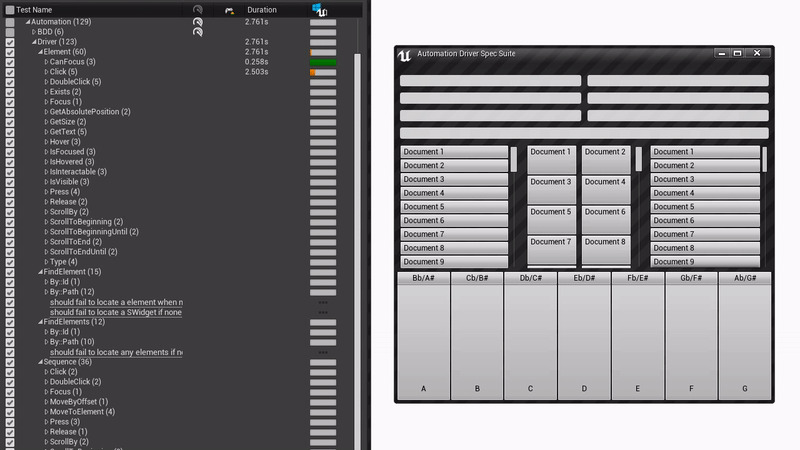This screenshot has height=450, width=800.
Task: Click the Smoke test filter icon in header
Action: pyautogui.click(x=197, y=10)
